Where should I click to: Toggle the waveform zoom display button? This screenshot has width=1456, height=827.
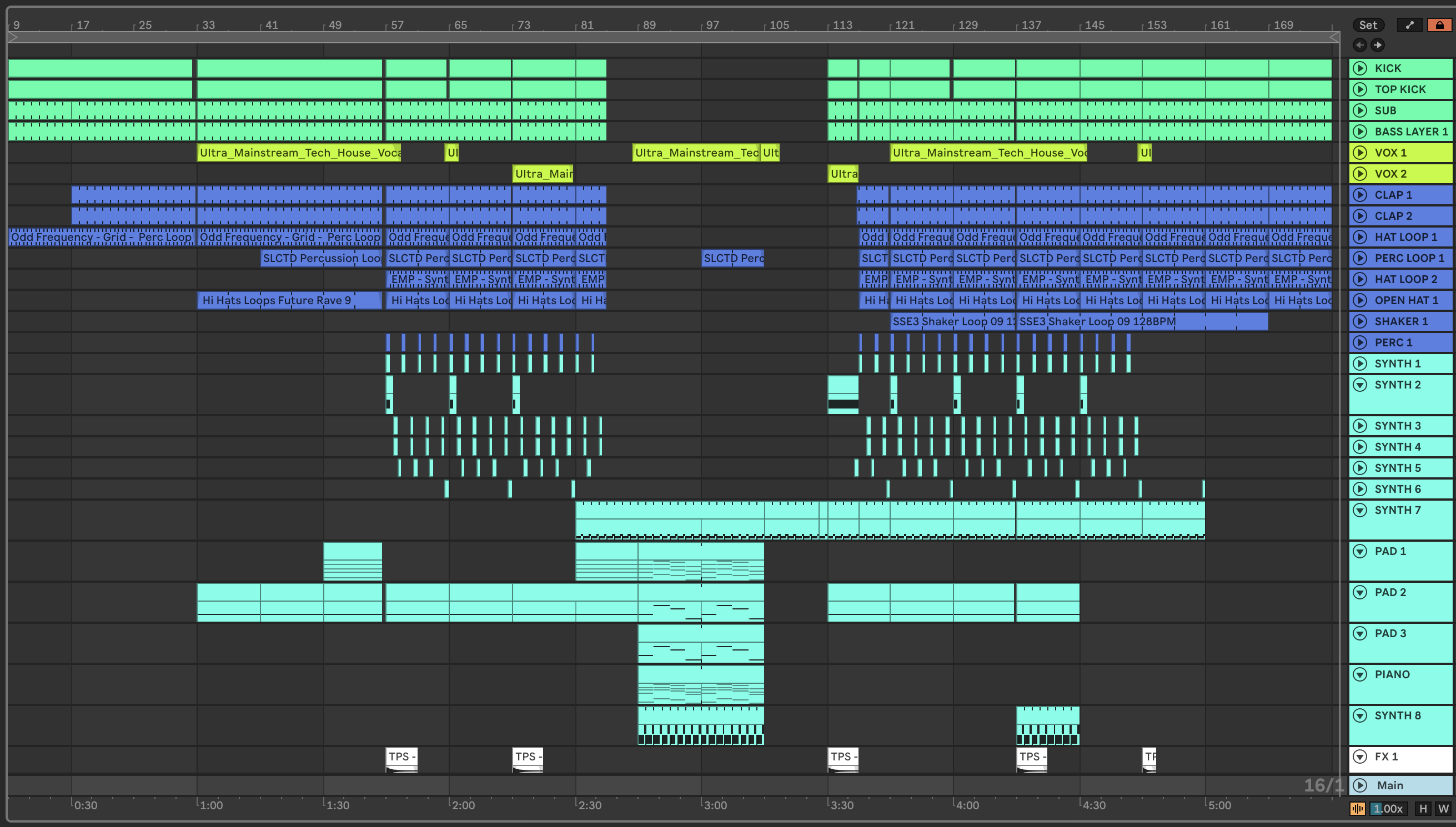tap(1357, 808)
